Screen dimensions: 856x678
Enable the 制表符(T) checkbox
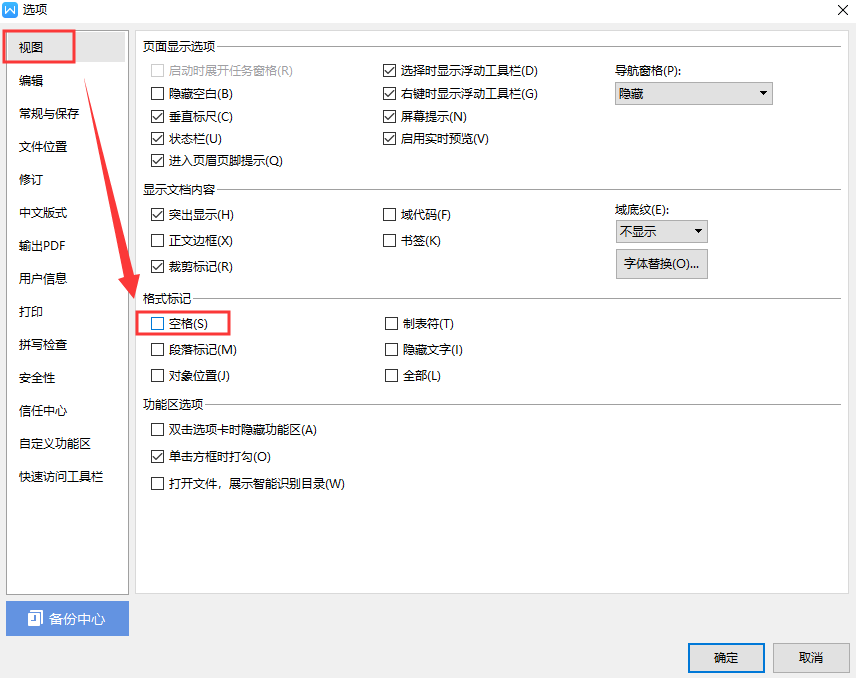[x=391, y=324]
